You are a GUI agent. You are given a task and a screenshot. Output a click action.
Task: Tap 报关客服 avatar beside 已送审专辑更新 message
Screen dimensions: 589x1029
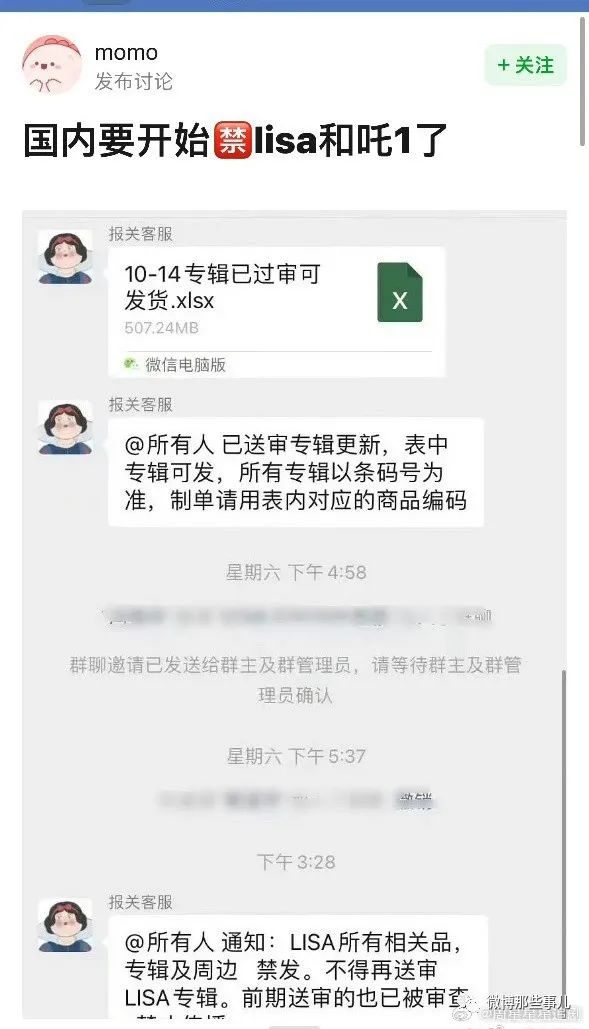(x=65, y=428)
